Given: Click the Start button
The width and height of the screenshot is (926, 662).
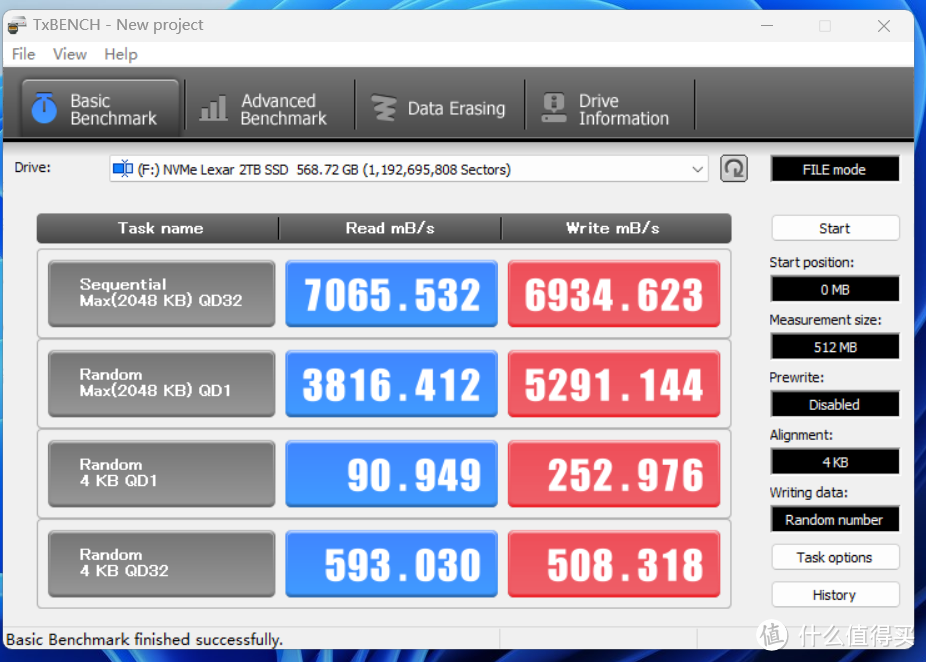Looking at the screenshot, I should [835, 229].
